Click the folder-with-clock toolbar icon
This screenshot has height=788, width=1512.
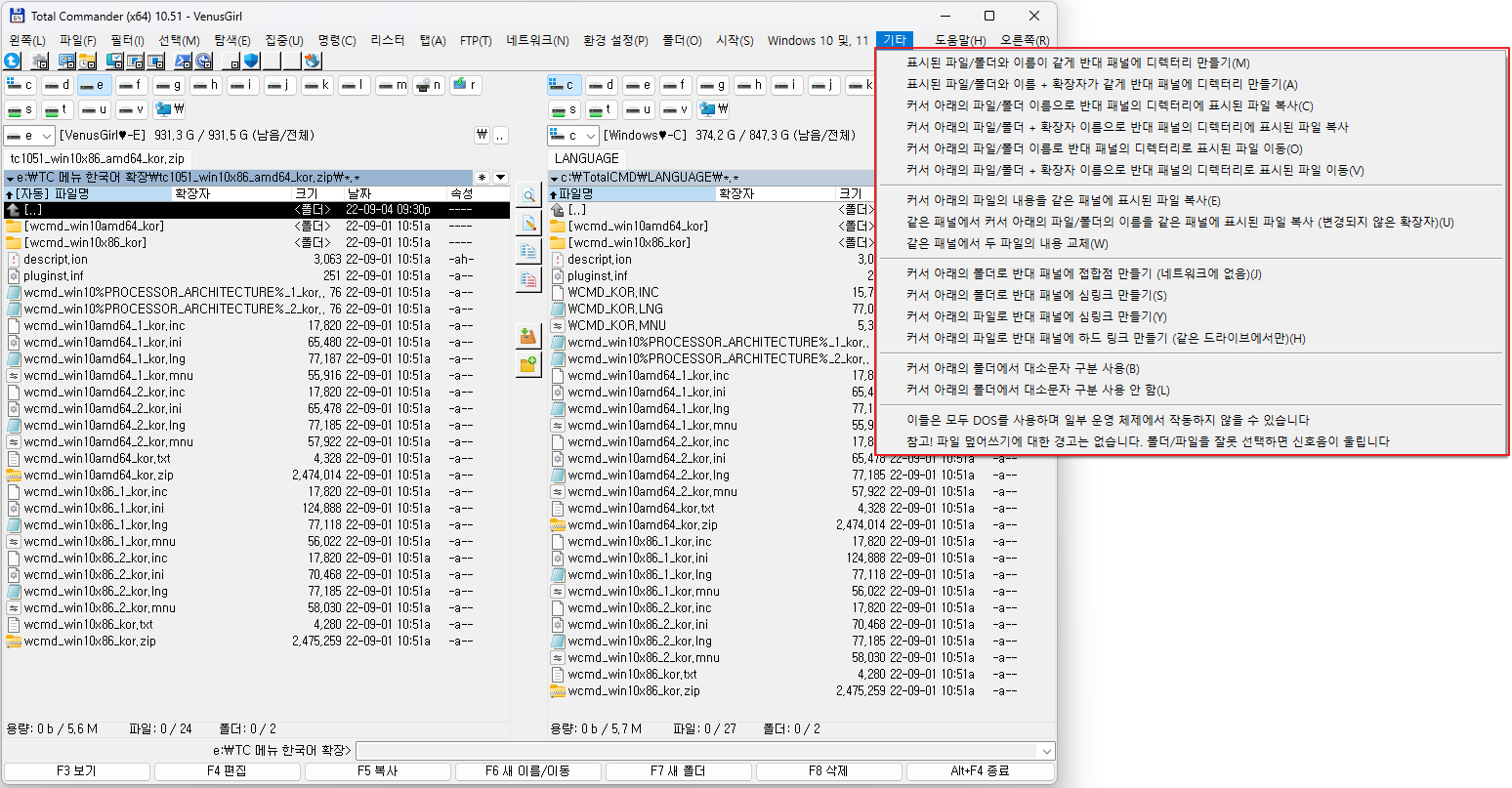coord(87,61)
